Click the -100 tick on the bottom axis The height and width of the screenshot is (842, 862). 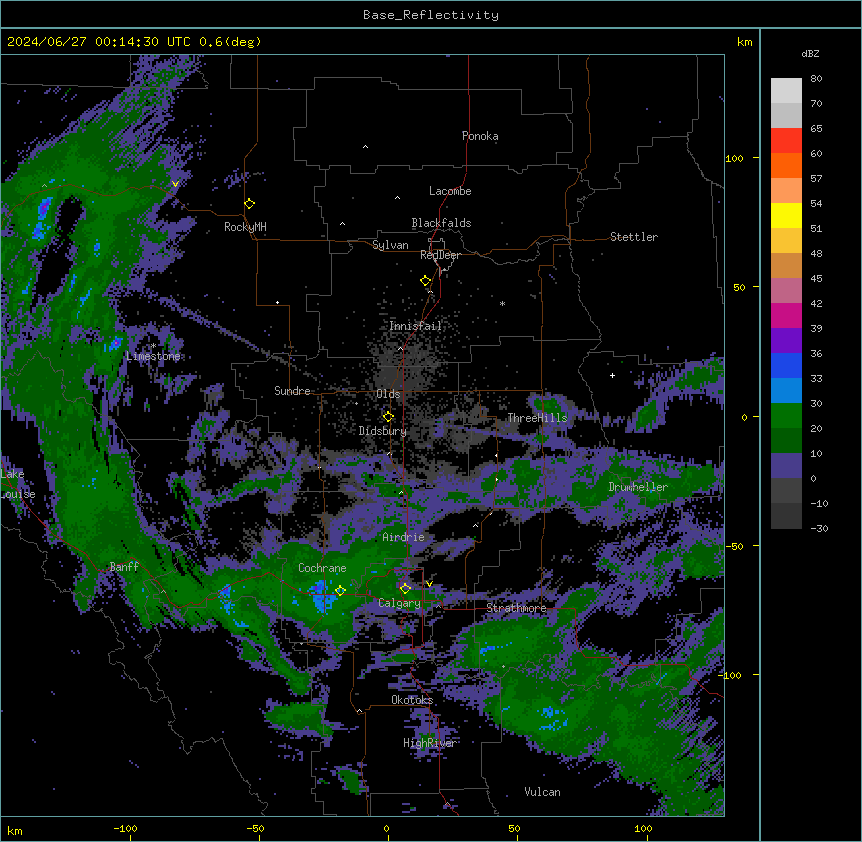[x=125, y=828]
